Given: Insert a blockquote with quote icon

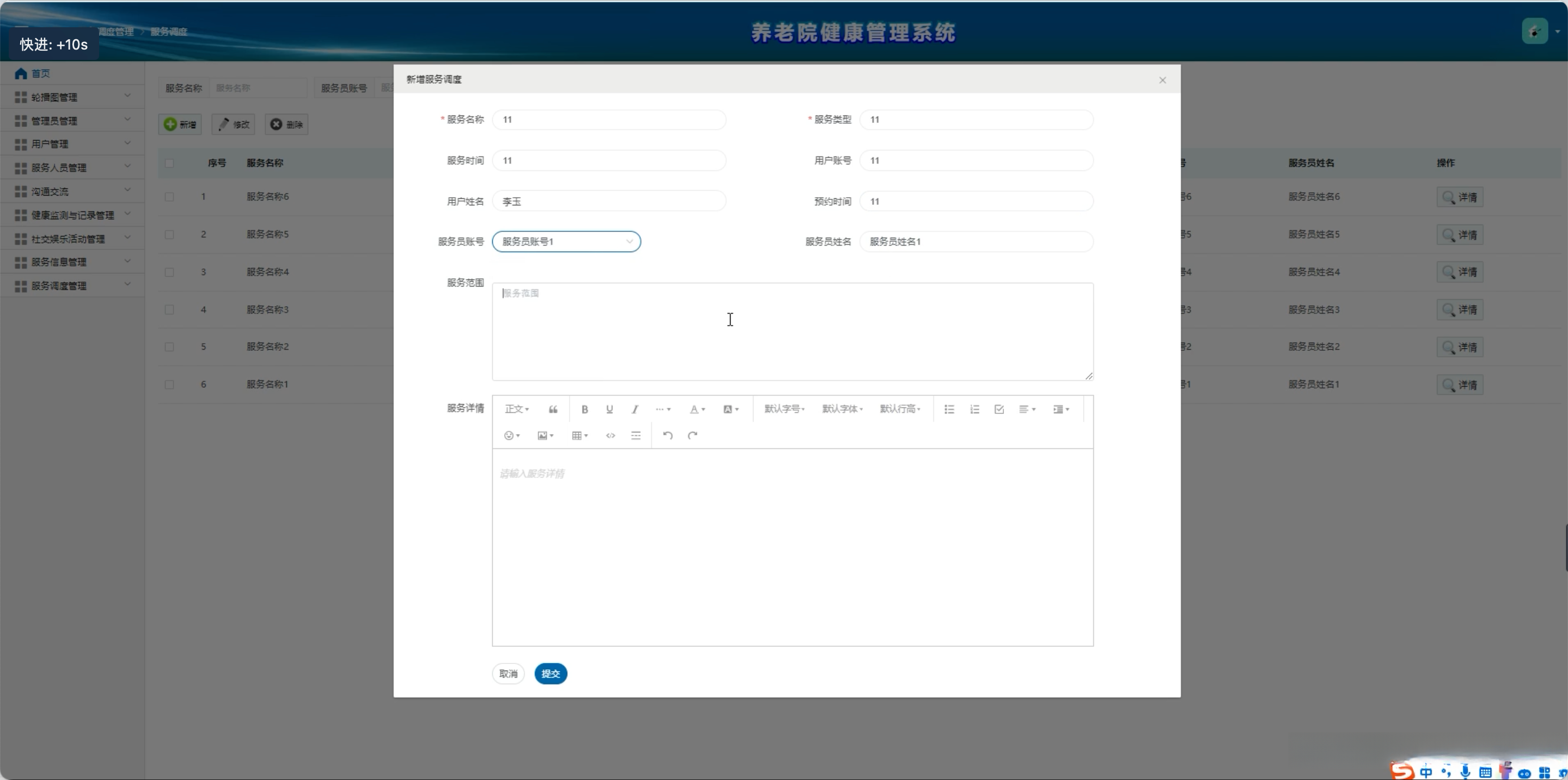Looking at the screenshot, I should point(553,409).
